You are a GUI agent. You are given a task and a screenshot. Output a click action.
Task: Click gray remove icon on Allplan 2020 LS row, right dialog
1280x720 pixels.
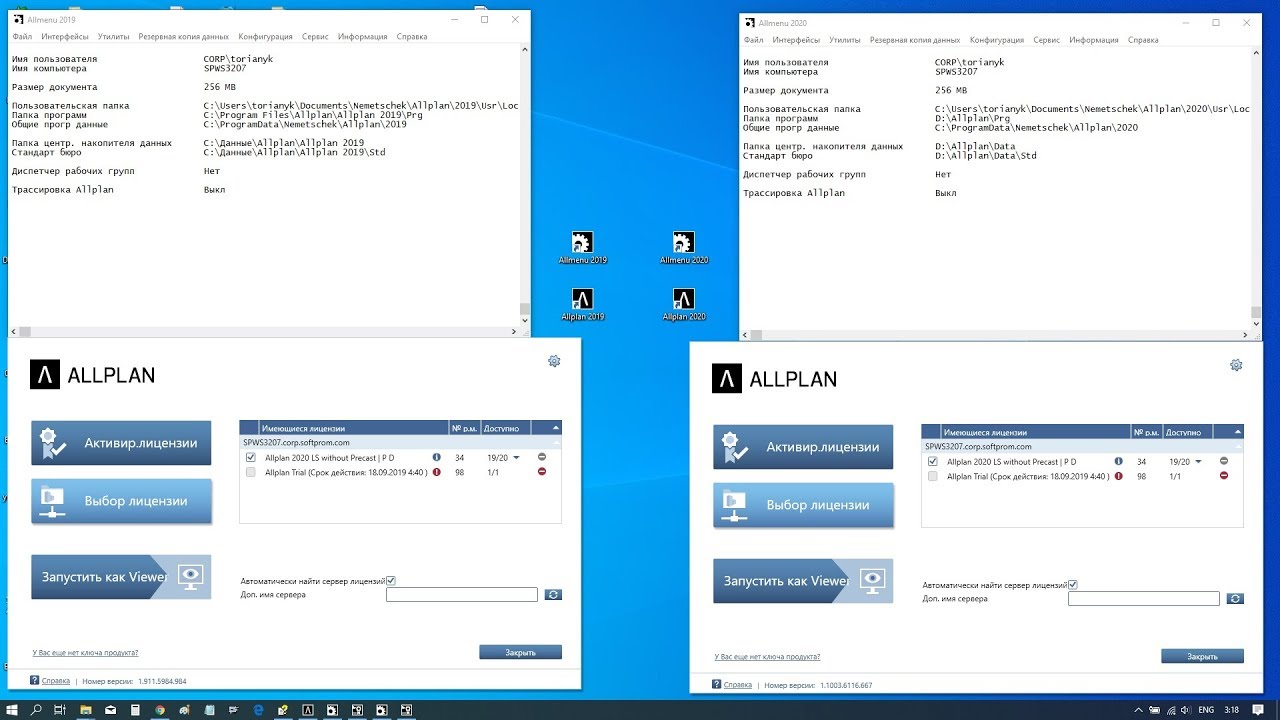coord(1224,461)
